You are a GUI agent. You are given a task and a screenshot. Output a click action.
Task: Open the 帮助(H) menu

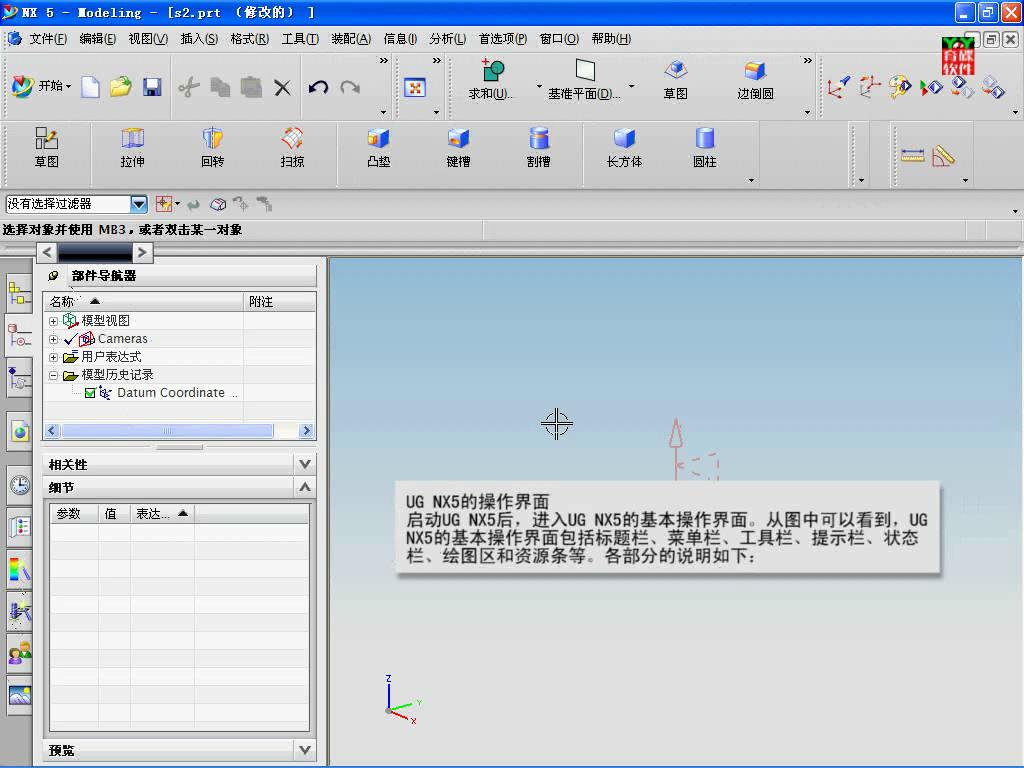pos(611,39)
